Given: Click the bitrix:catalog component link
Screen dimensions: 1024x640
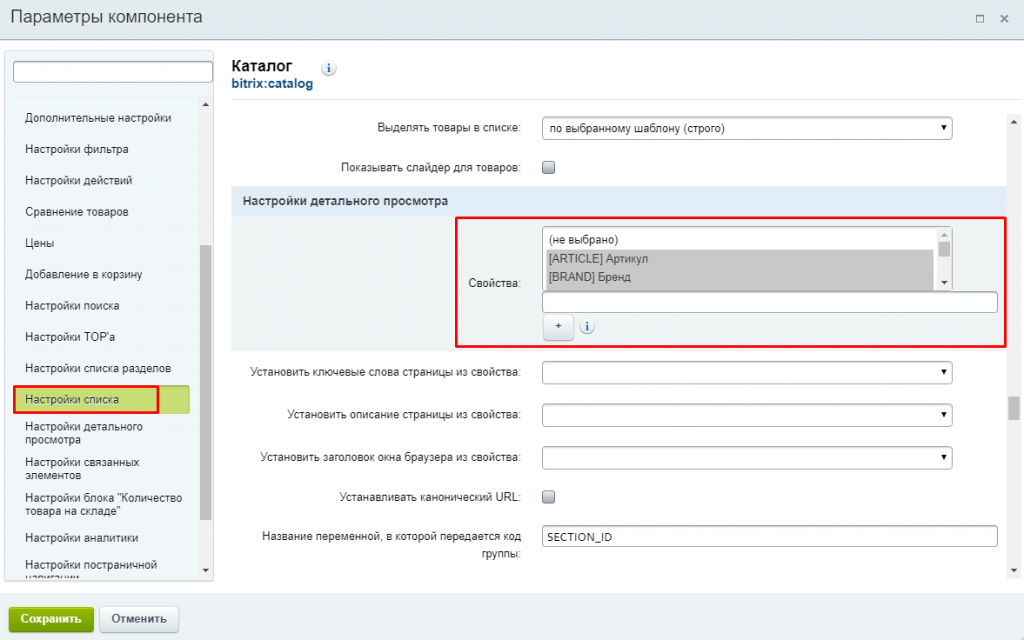Looking at the screenshot, I should [272, 84].
